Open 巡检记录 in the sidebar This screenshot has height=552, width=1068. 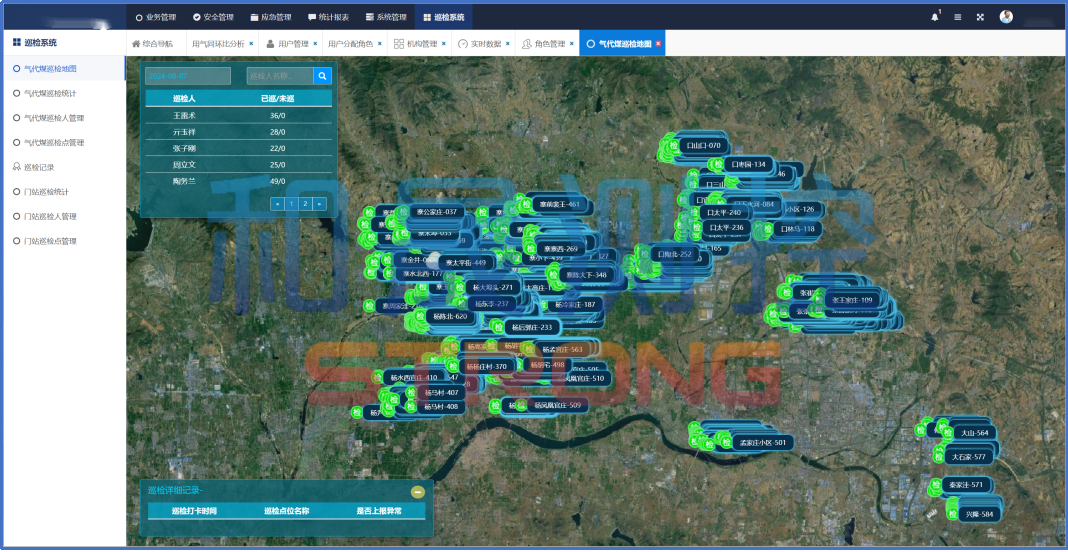65,167
